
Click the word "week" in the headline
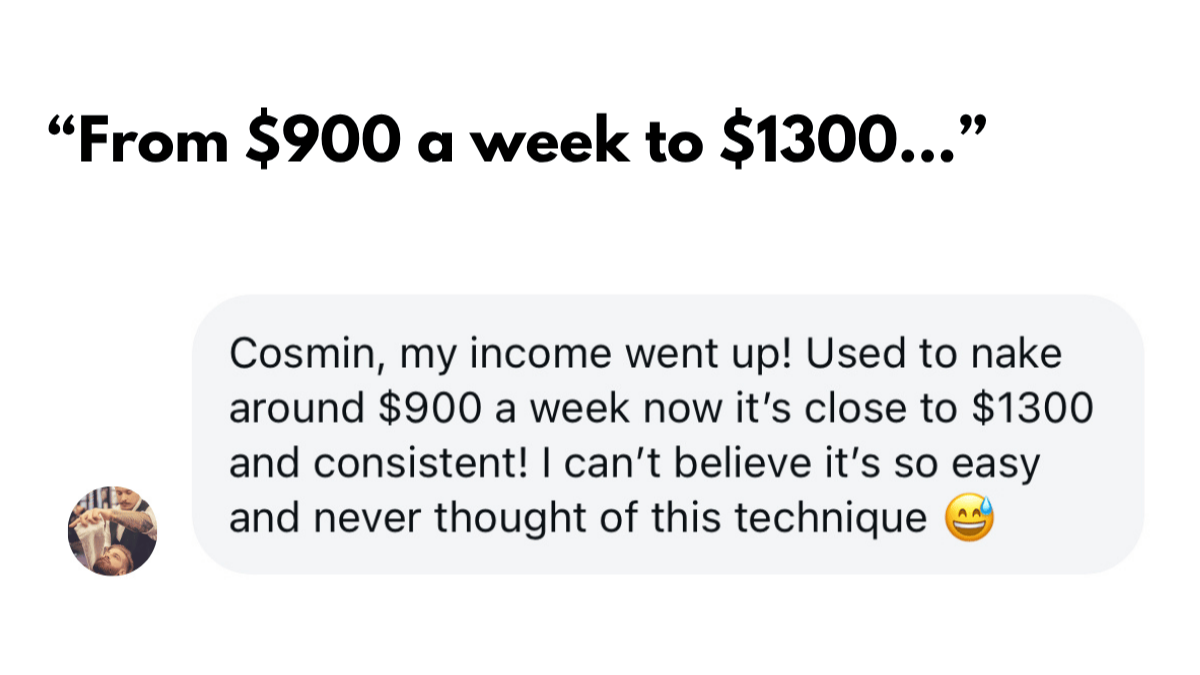pyautogui.click(x=547, y=143)
